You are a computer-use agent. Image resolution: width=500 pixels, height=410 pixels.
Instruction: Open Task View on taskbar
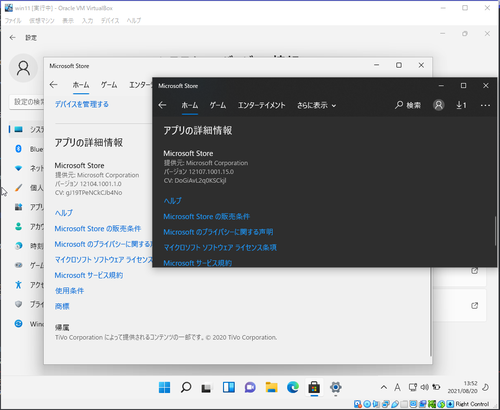tap(207, 388)
